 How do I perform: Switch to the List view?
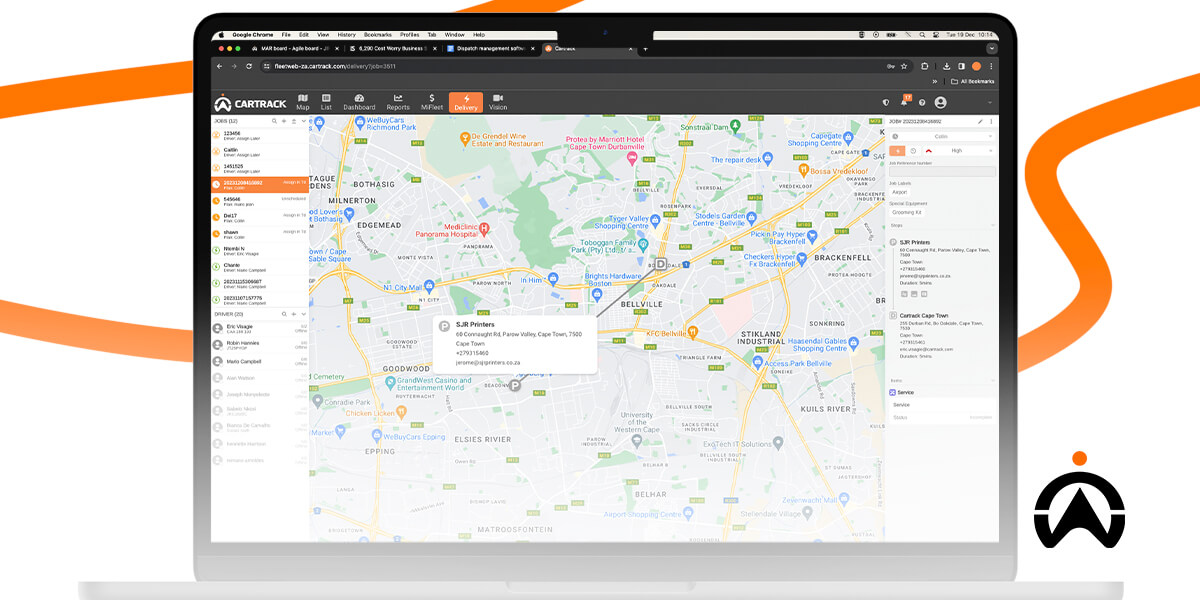tap(327, 101)
